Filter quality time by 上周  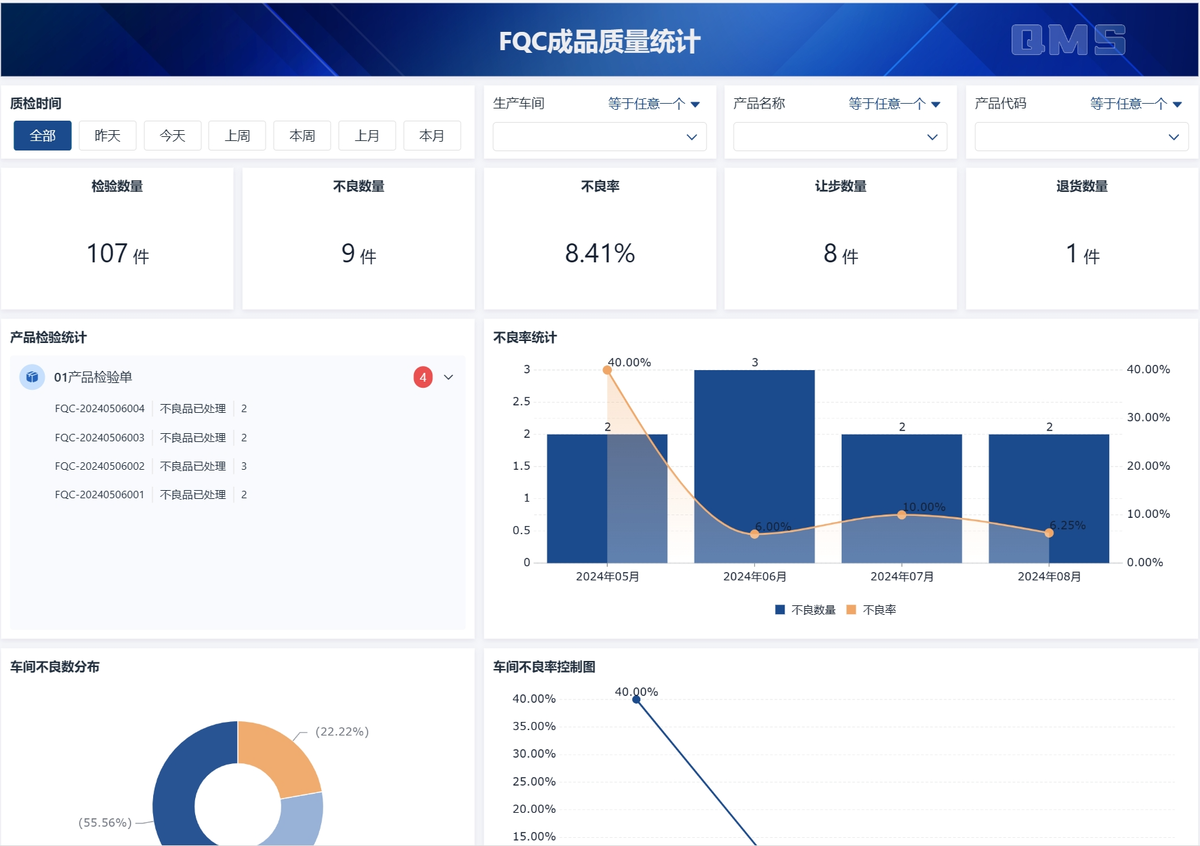(238, 136)
